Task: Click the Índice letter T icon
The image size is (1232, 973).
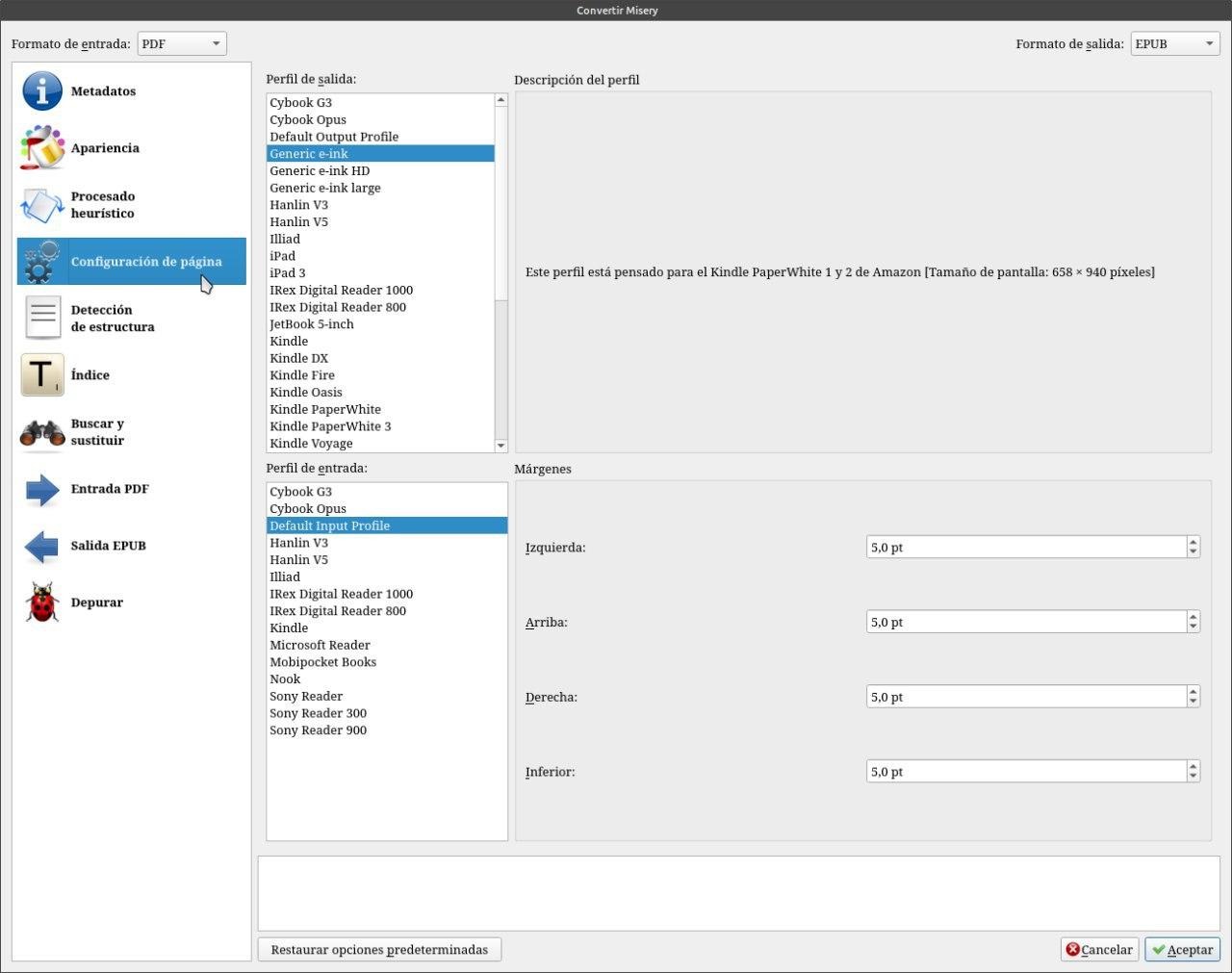Action: pyautogui.click(x=42, y=375)
